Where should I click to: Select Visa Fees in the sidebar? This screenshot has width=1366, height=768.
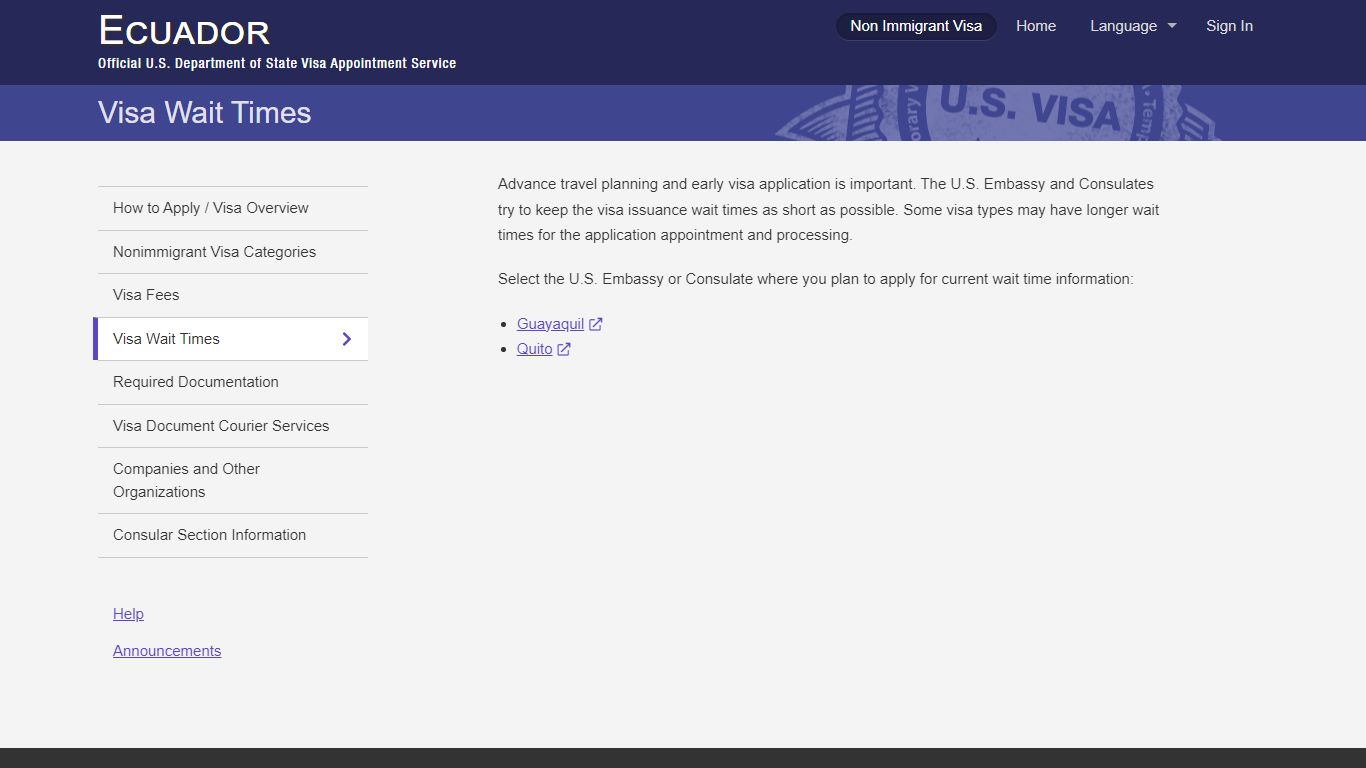[x=233, y=295]
